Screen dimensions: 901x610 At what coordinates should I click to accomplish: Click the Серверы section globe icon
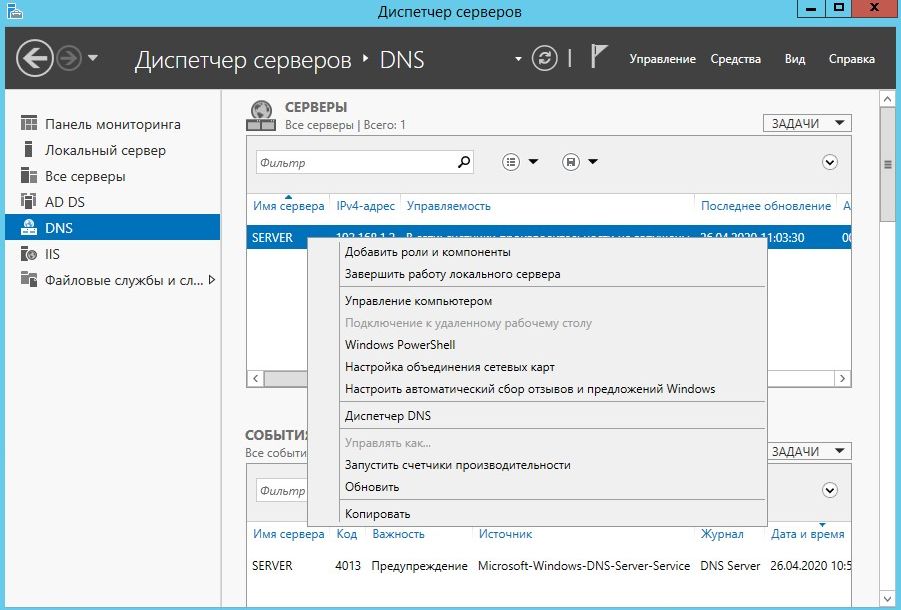point(261,115)
